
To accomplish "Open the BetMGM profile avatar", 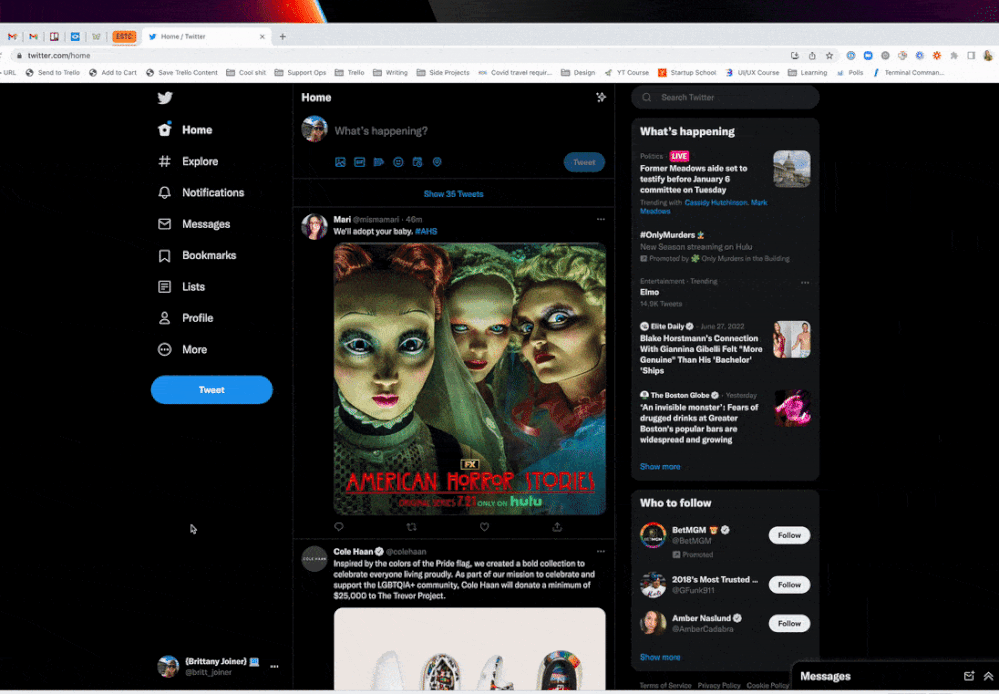I will tap(653, 535).
